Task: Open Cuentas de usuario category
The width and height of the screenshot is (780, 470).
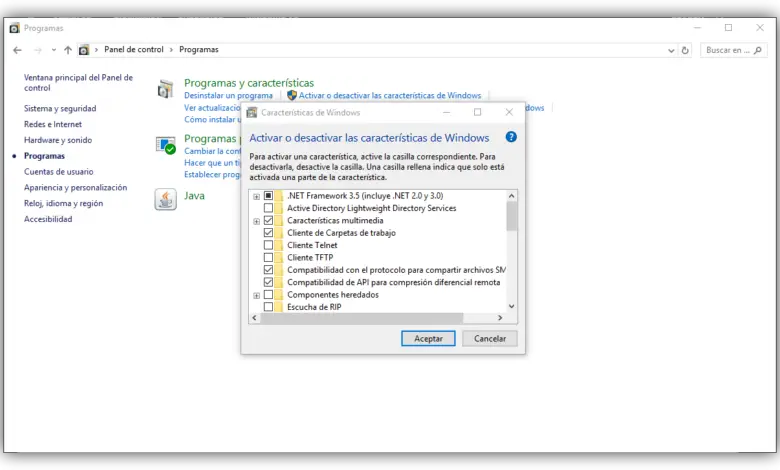Action: [59, 172]
